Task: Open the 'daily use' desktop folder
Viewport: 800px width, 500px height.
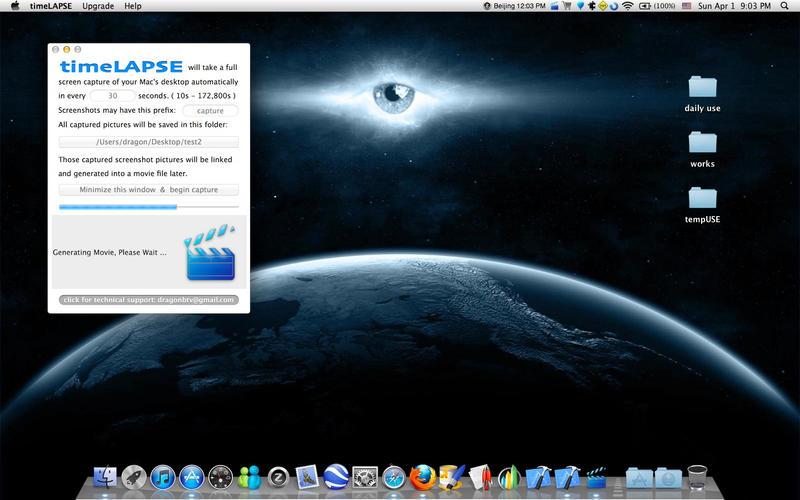Action: [703, 94]
